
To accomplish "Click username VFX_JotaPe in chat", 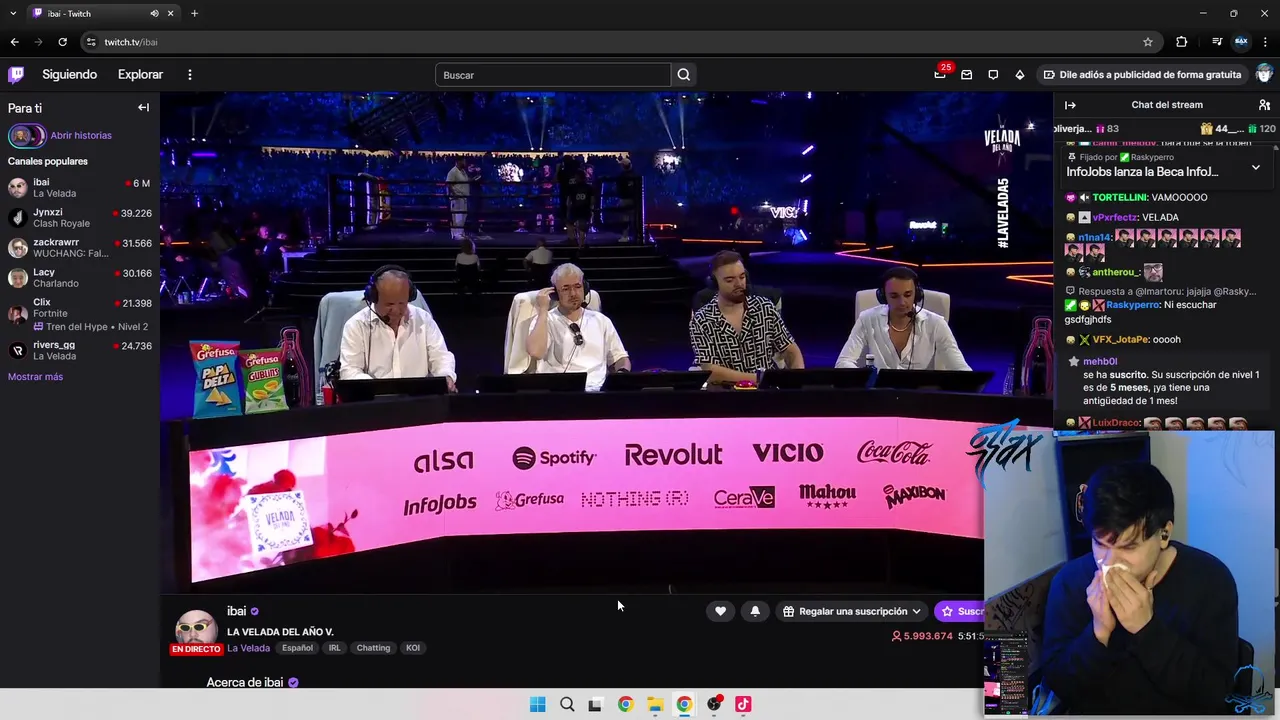I will (x=1119, y=340).
